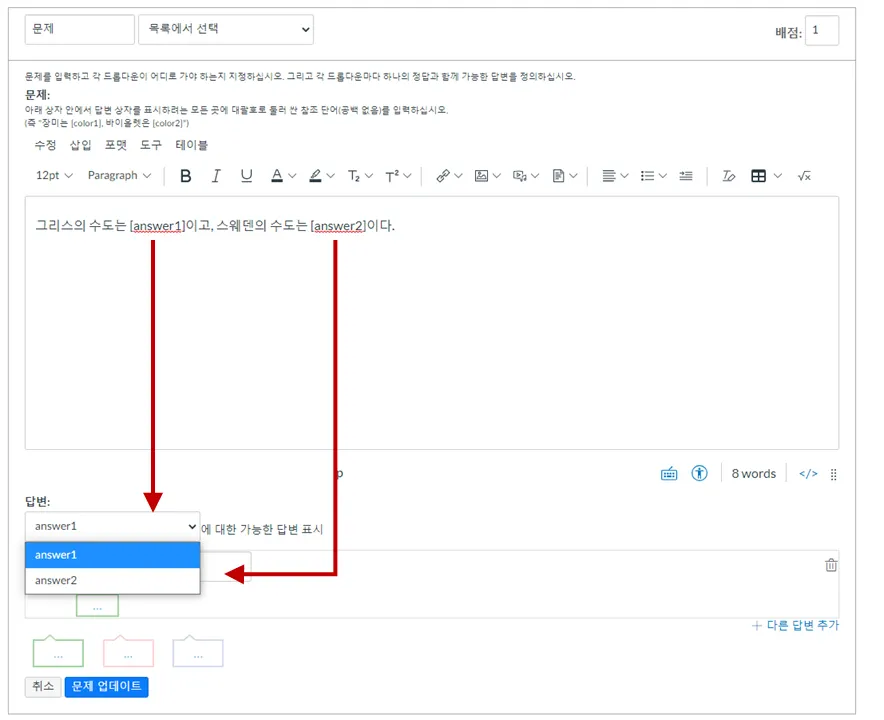The image size is (884, 720).
Task: Click the 배점 points input field
Action: (x=822, y=30)
